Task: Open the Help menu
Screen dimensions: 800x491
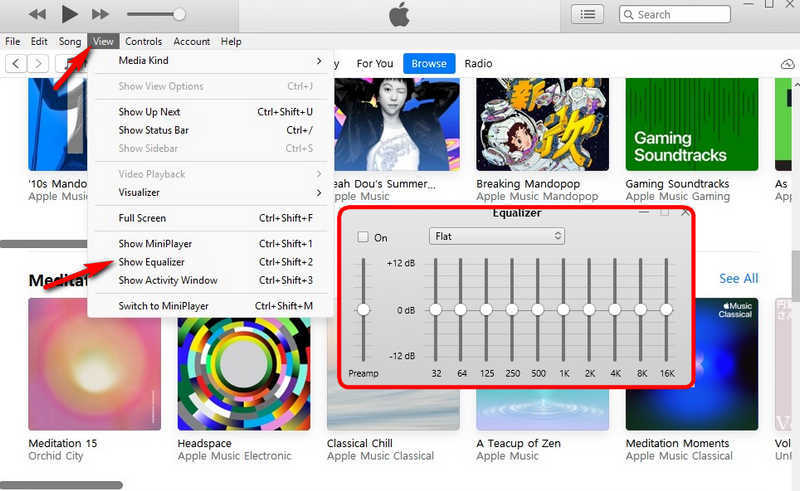Action: tap(231, 41)
